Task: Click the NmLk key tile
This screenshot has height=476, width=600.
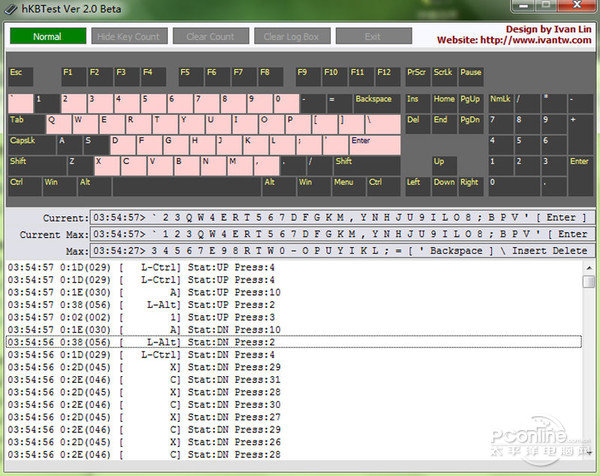Action: [501, 103]
